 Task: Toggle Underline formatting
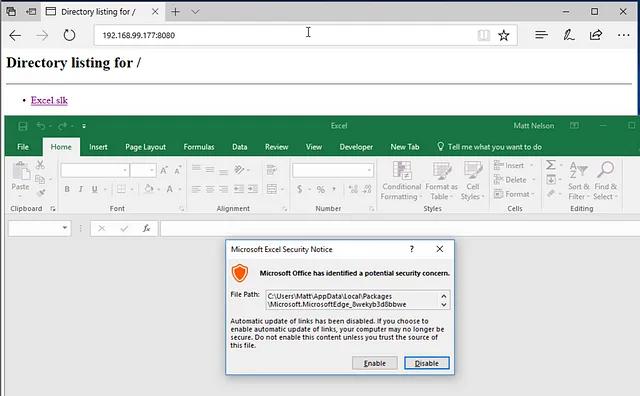[x=95, y=189]
